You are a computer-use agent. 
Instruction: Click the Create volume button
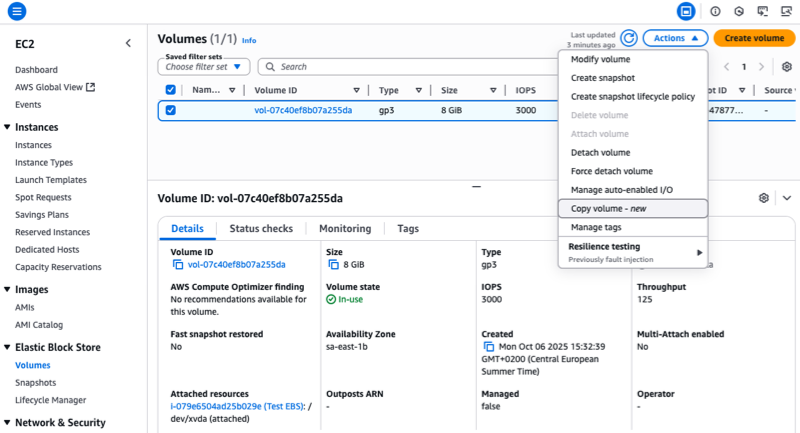coord(753,38)
